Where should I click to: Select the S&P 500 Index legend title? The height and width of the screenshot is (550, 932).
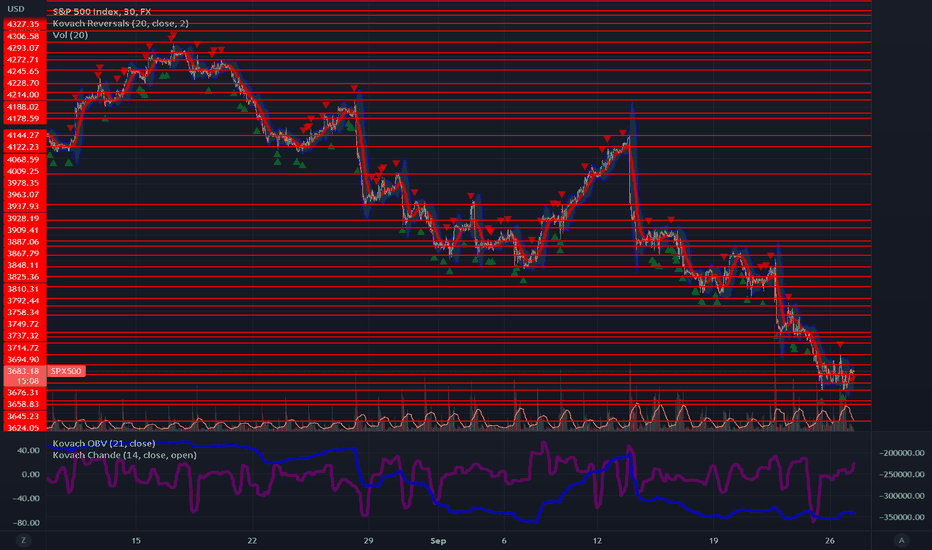[x=102, y=11]
